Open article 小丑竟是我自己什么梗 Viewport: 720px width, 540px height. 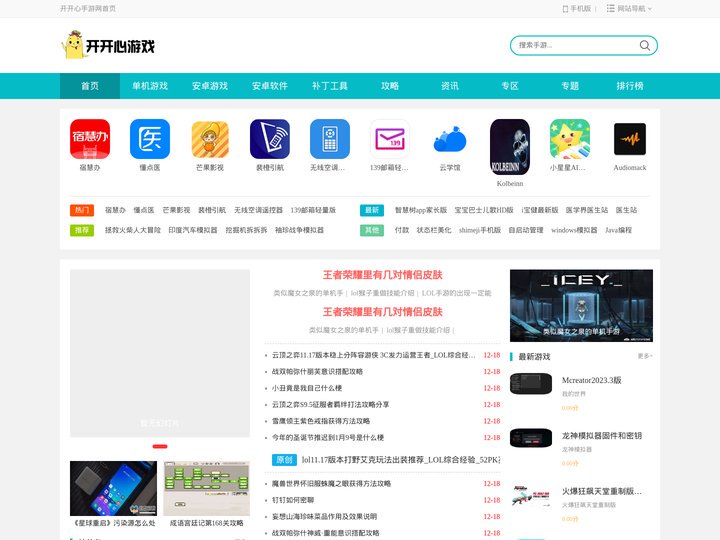[x=307, y=388]
